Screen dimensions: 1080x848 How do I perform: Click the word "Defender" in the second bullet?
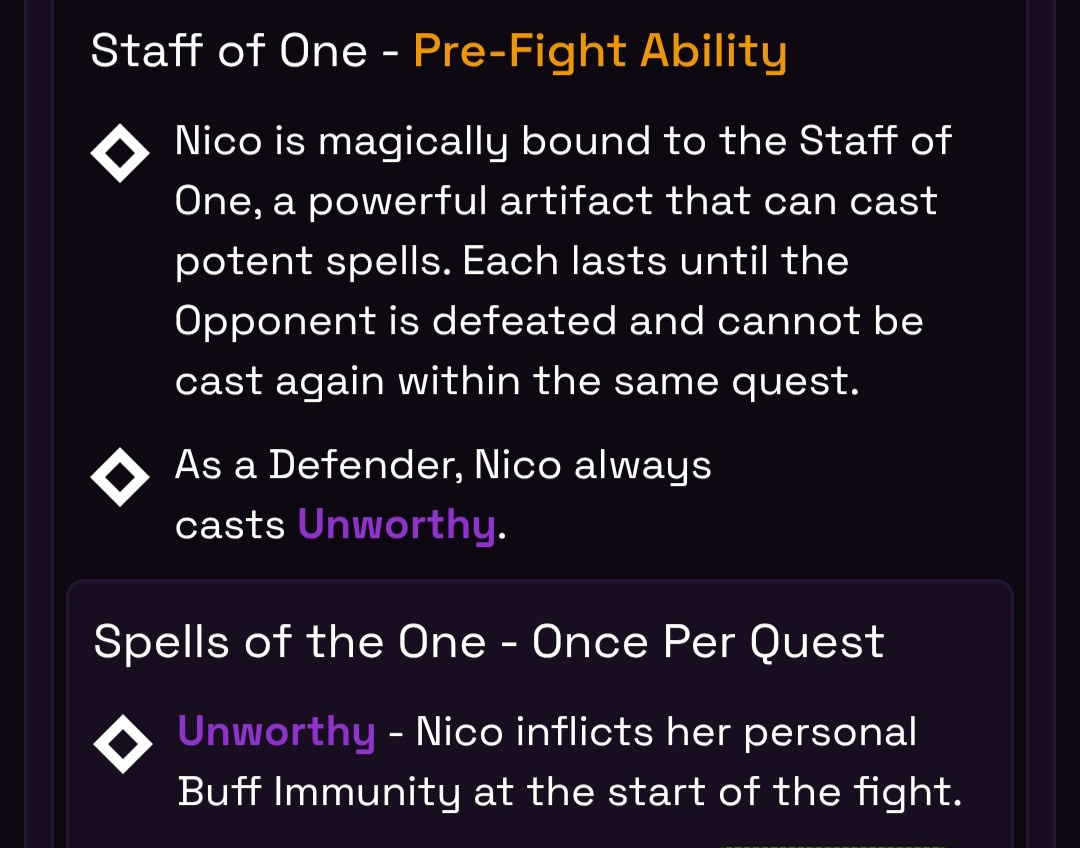pyautogui.click(x=366, y=465)
